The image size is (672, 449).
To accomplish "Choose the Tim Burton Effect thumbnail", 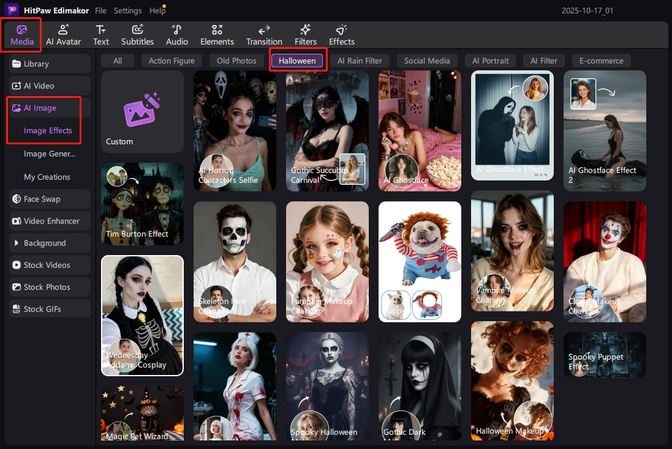I will tap(142, 205).
